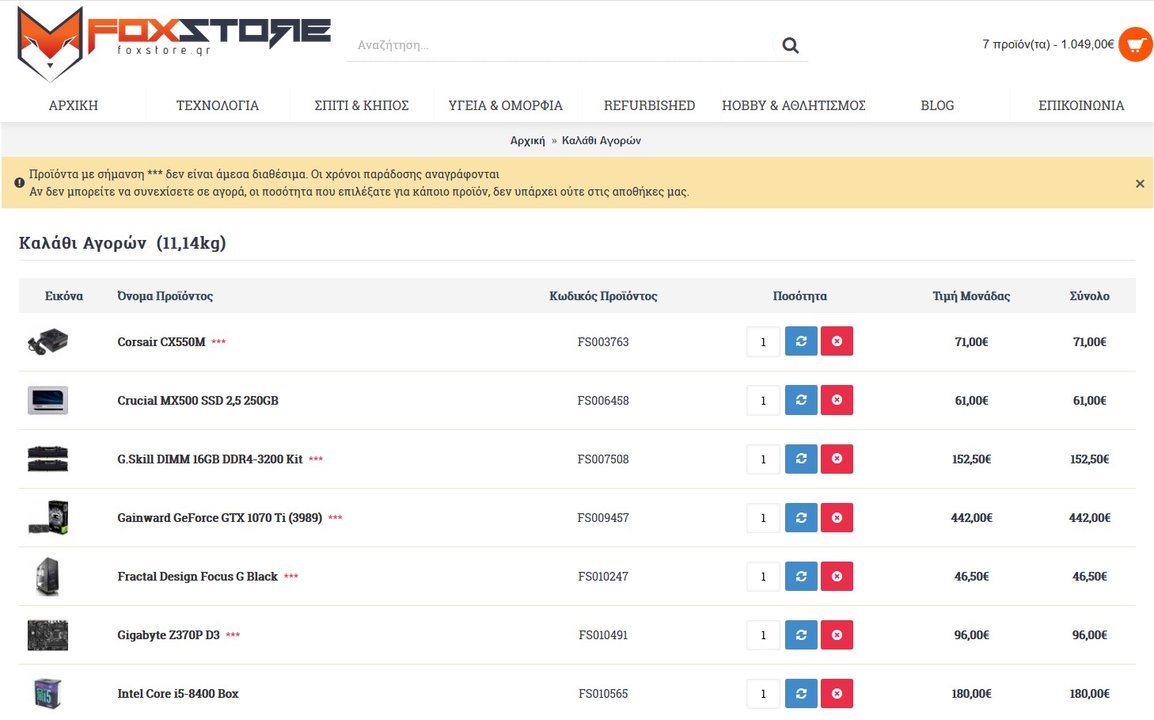Open the Crucial MX500 SSD 2,5 250GB link

pyautogui.click(x=198, y=400)
